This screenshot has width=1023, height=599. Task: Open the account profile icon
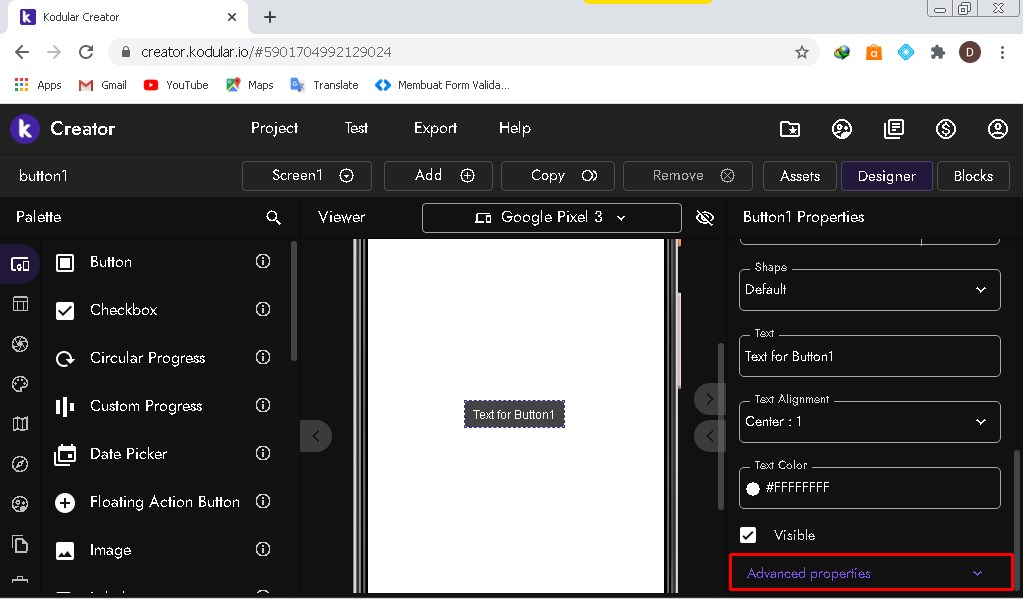(997, 129)
